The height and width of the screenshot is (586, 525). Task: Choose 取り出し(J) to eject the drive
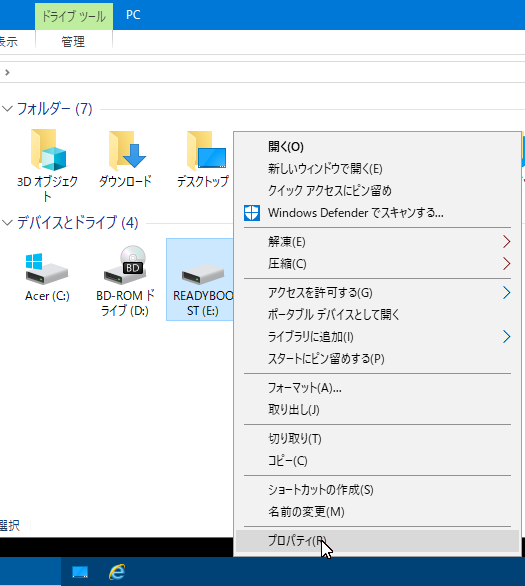377,410
